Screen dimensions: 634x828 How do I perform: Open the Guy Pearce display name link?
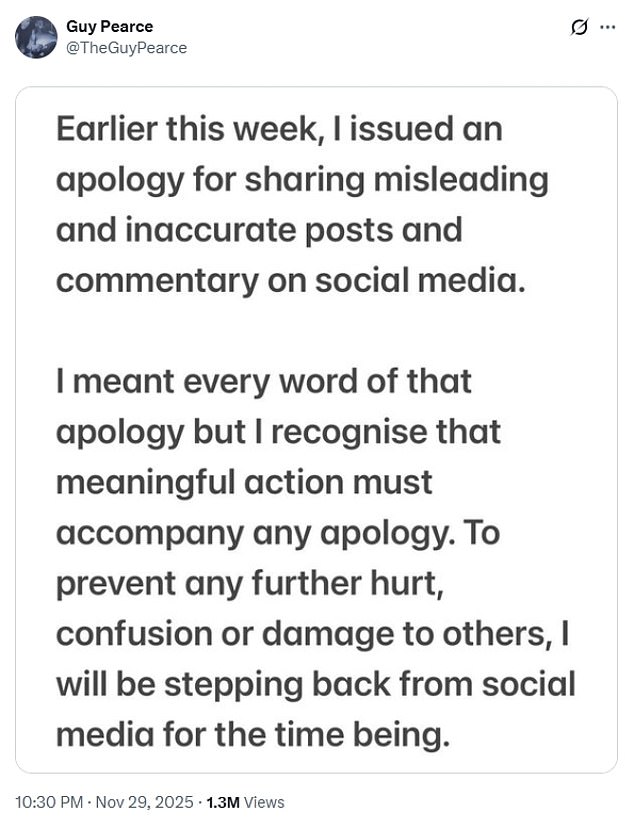tap(110, 26)
